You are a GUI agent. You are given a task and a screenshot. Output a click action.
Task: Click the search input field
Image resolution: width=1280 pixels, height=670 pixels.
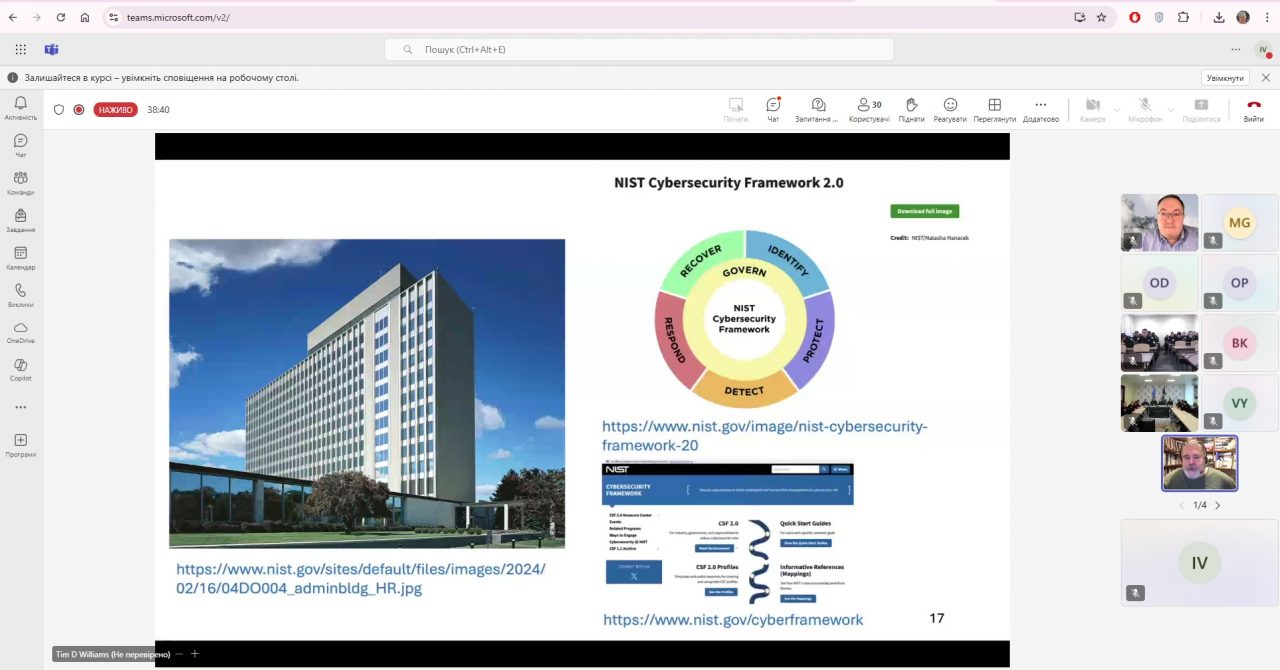[x=640, y=49]
